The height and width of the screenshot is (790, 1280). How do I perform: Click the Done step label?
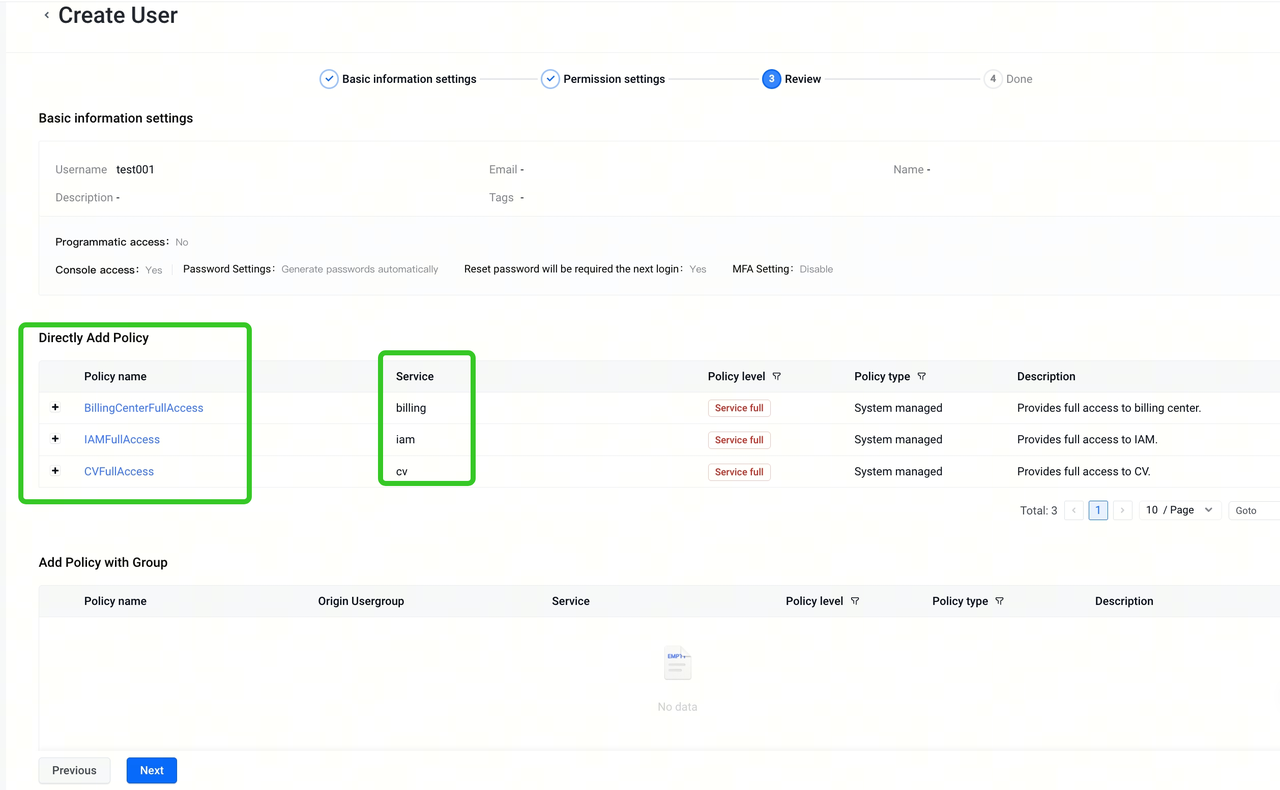[1019, 79]
